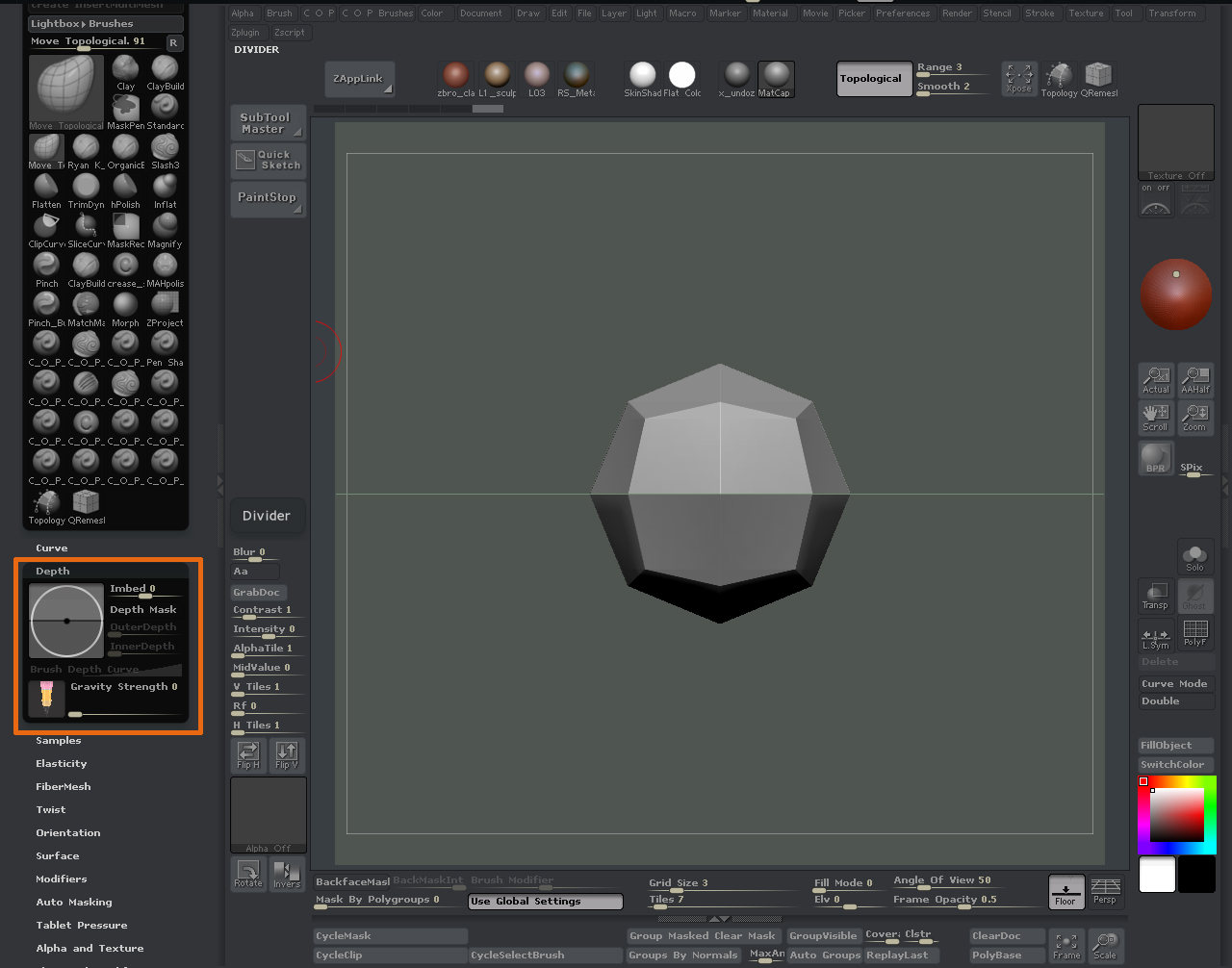
Task: Collapse the Depth section header
Action: (x=53, y=571)
